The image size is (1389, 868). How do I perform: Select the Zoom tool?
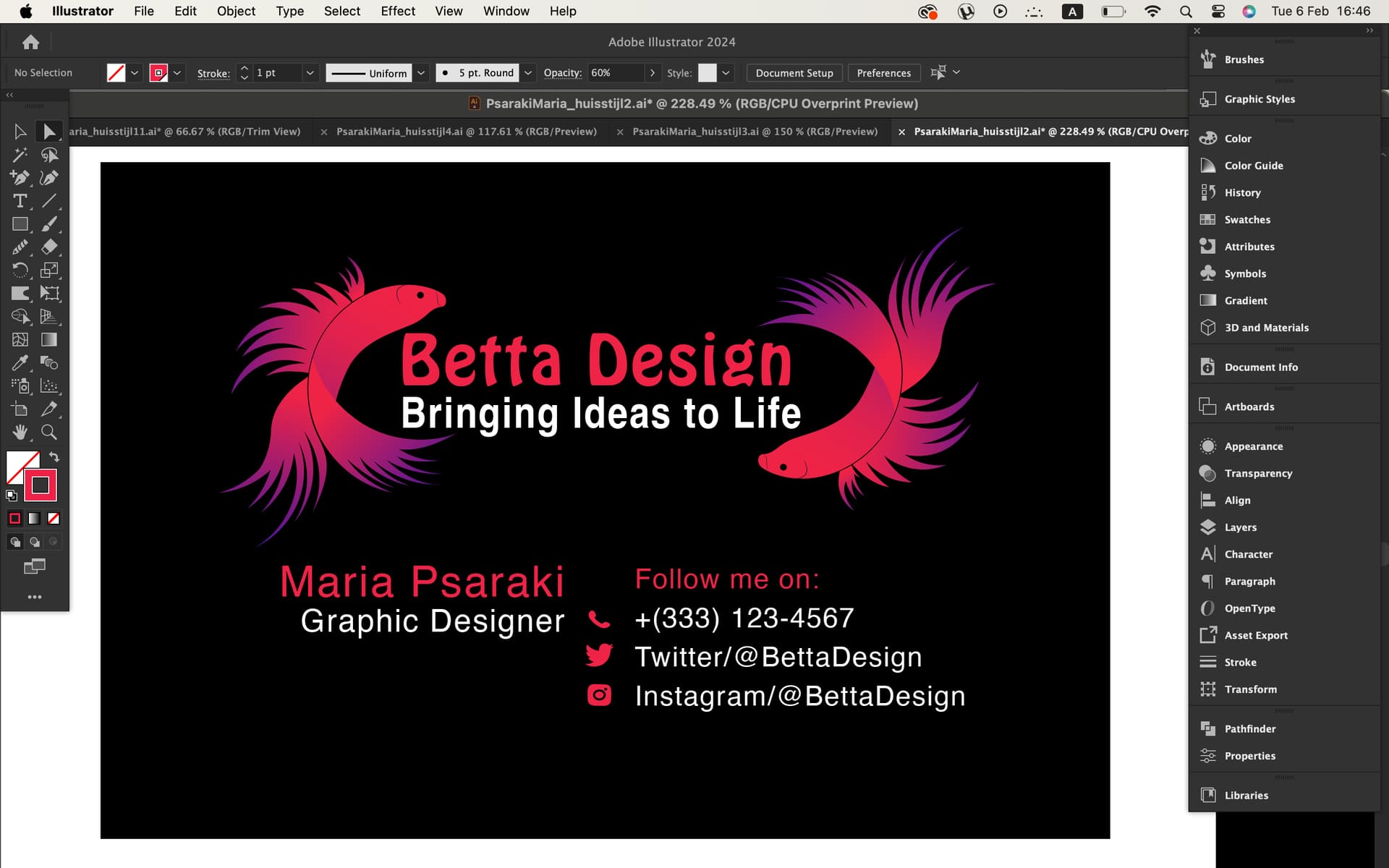49,432
